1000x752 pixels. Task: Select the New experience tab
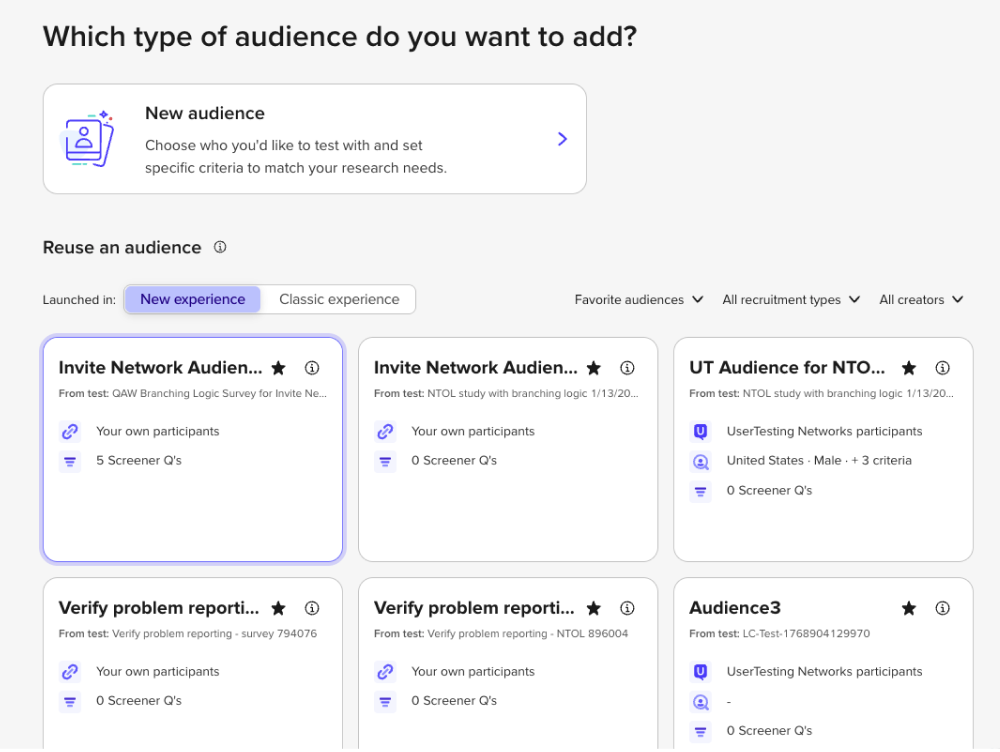click(192, 299)
